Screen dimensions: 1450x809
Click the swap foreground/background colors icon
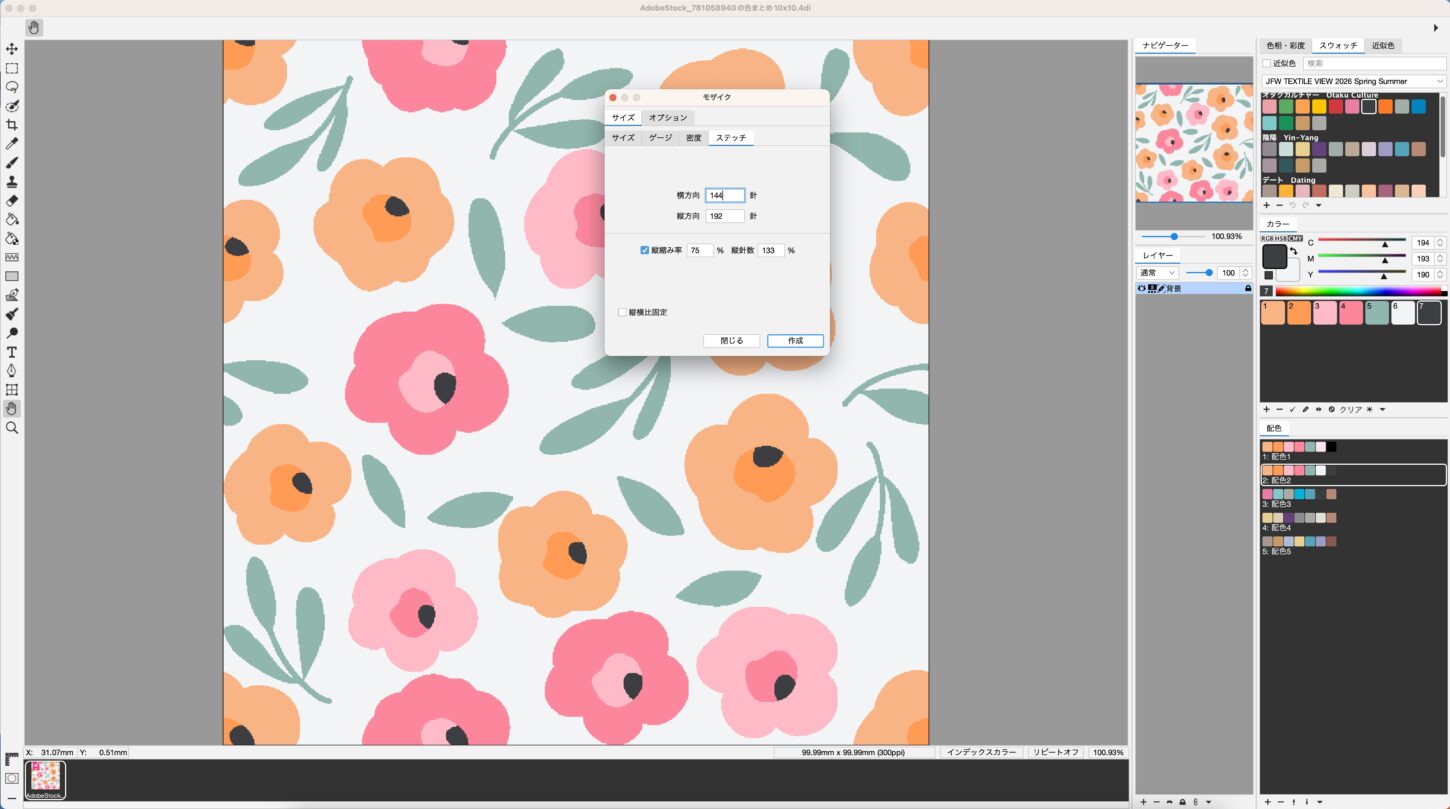1293,251
